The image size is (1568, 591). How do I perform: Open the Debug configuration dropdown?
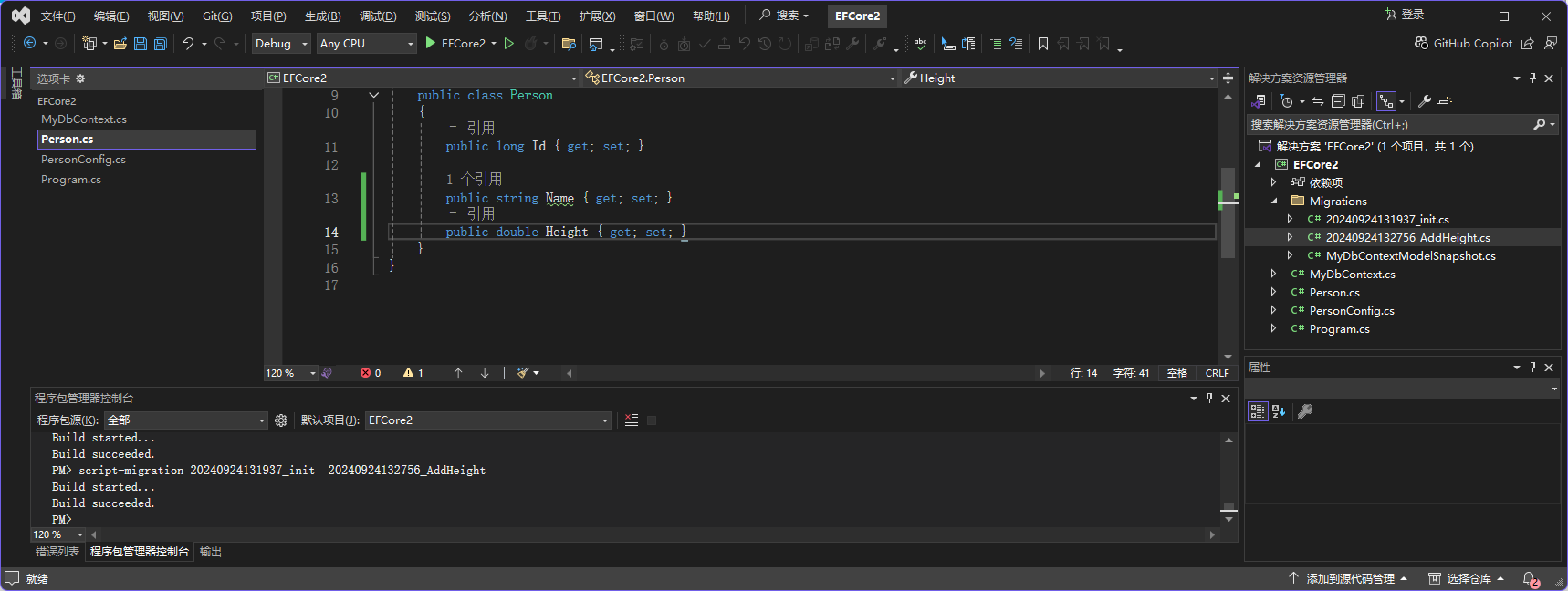pos(282,43)
